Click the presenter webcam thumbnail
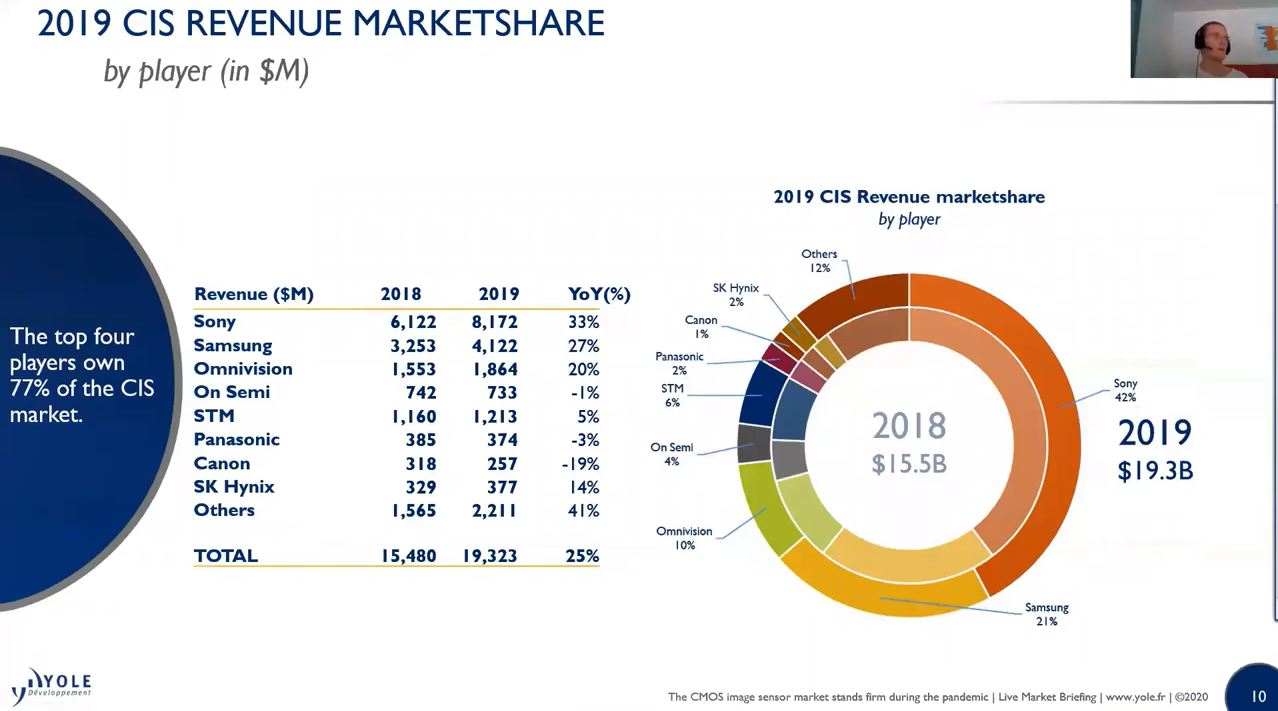 coord(1203,40)
